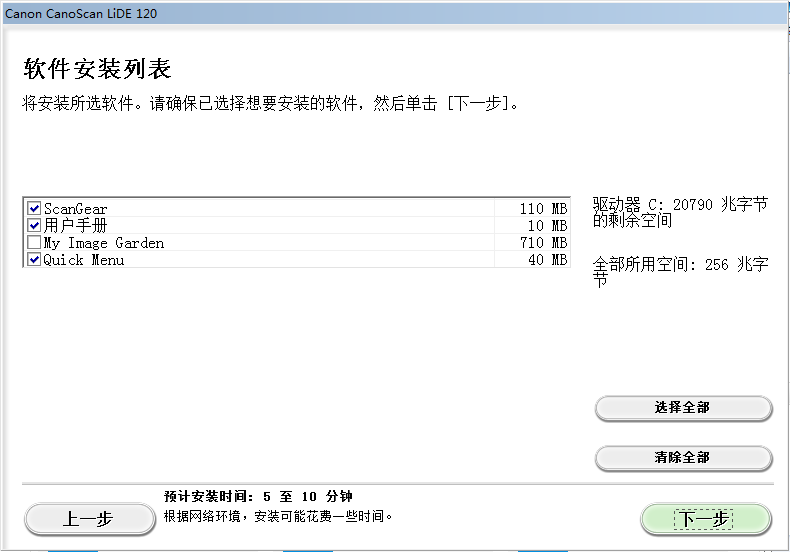This screenshot has width=790, height=552.
Task: Click the 10 MB size cell
Action: point(548,226)
